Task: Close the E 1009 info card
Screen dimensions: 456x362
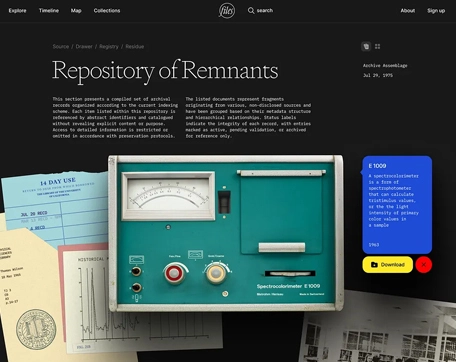Action: tap(424, 265)
